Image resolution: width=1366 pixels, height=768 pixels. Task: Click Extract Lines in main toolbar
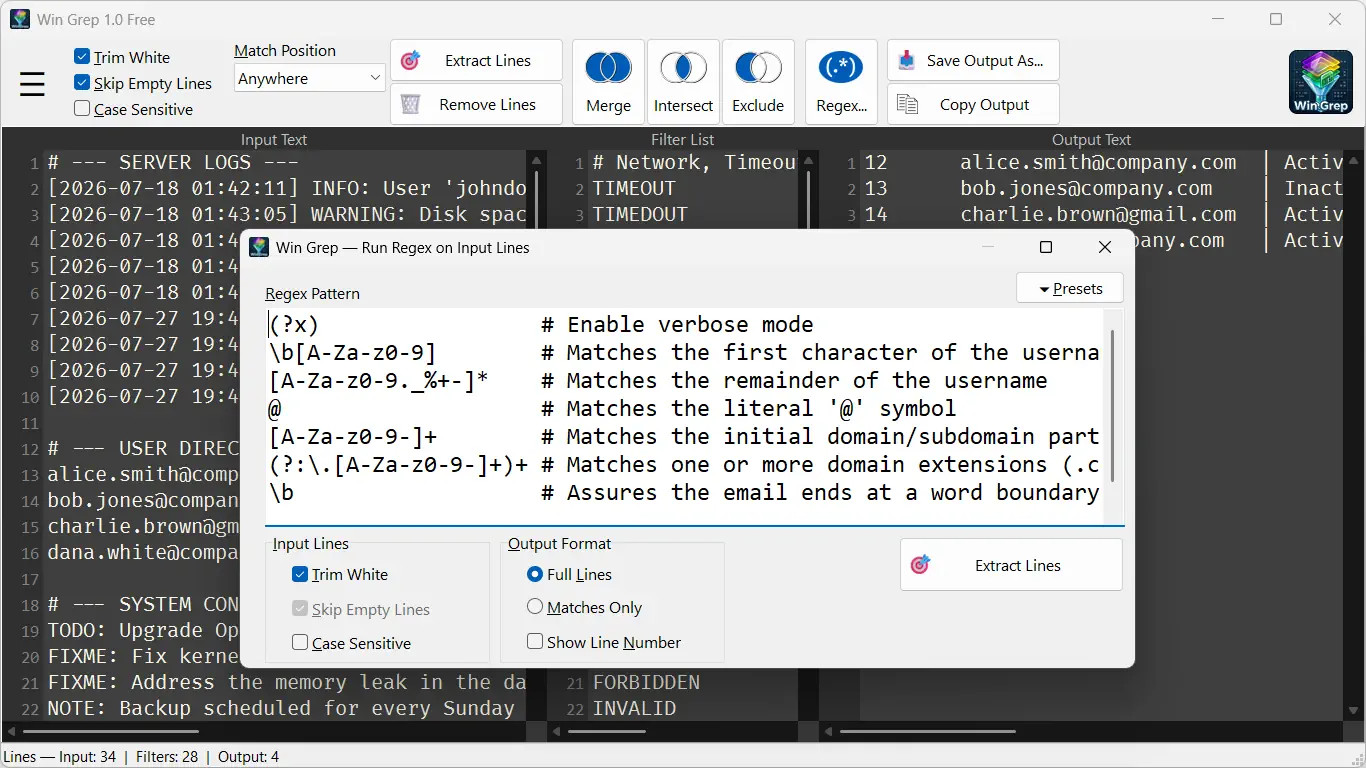click(x=476, y=60)
